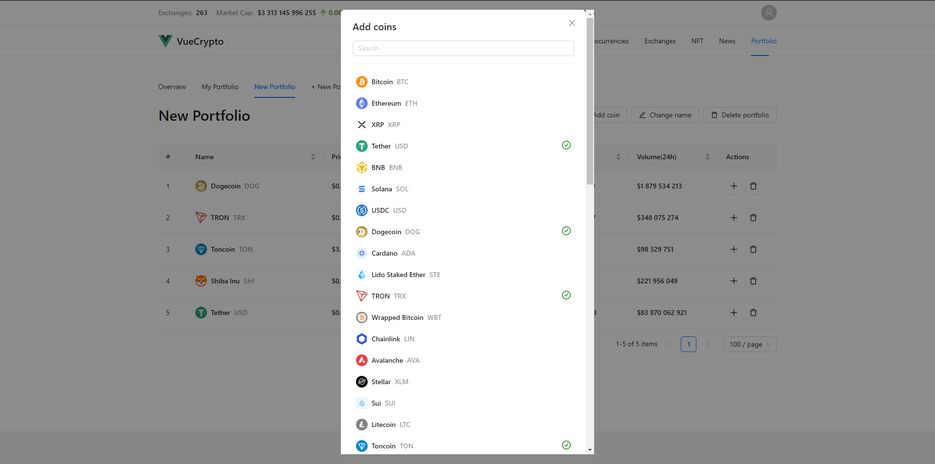Click the Solana icon in coin list
This screenshot has width=935, height=464.
362,189
